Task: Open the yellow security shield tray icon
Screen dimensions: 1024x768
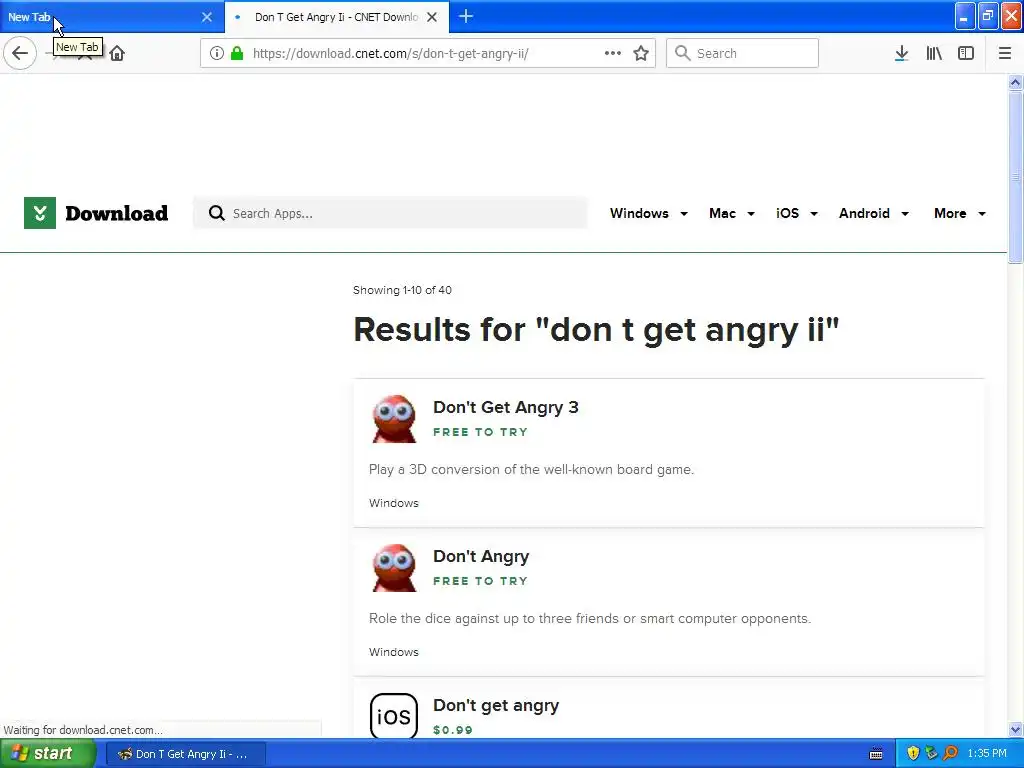Action: [x=913, y=753]
